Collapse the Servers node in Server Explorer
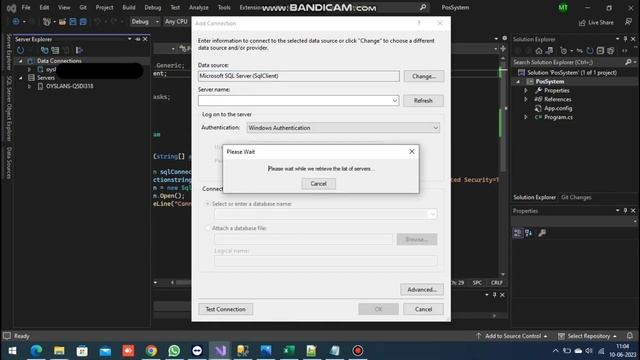 click(21, 78)
